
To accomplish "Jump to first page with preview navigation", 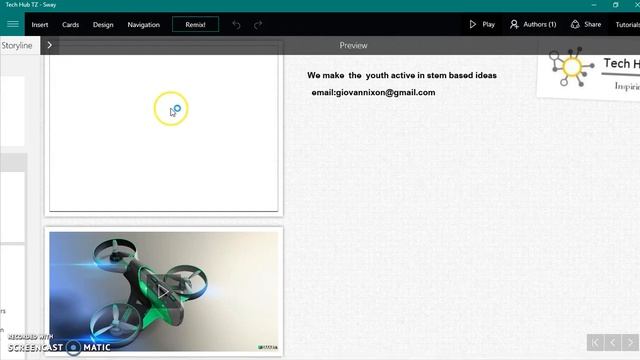I will pyautogui.click(x=595, y=342).
